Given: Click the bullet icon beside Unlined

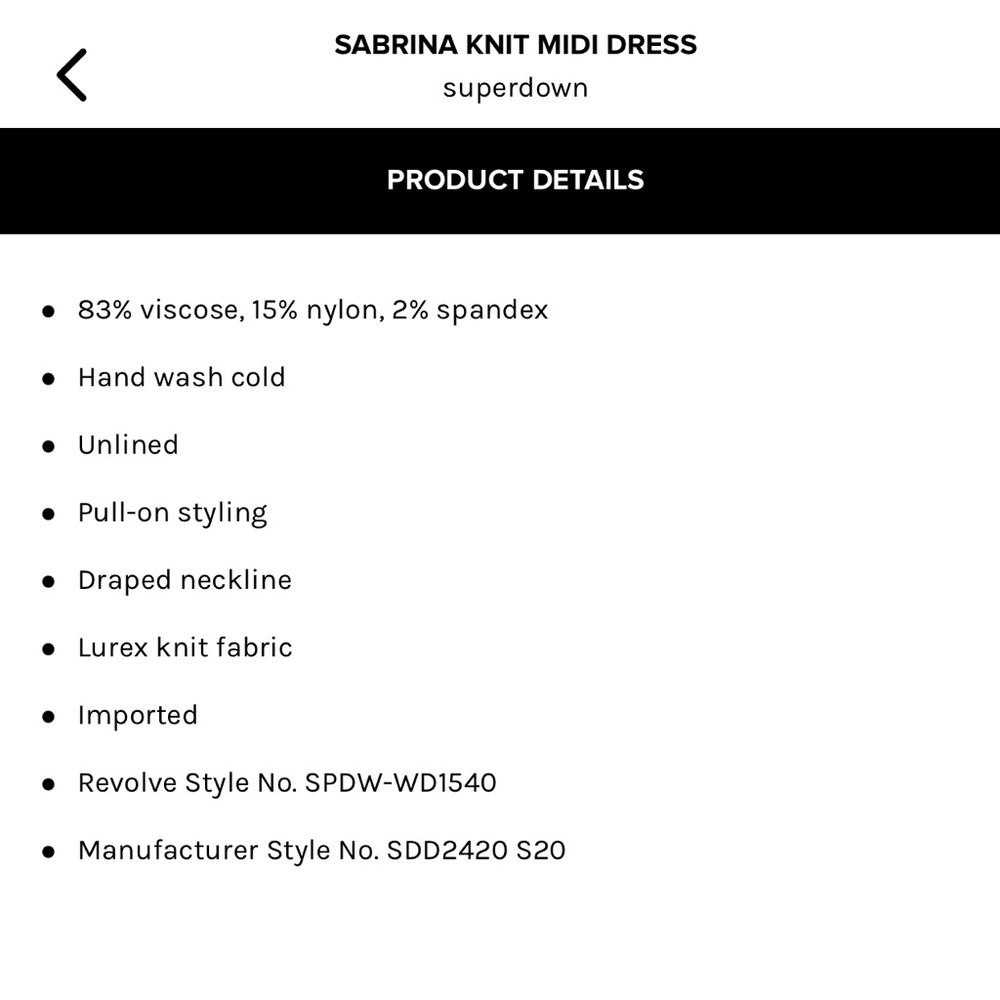Looking at the screenshot, I should point(46,446).
